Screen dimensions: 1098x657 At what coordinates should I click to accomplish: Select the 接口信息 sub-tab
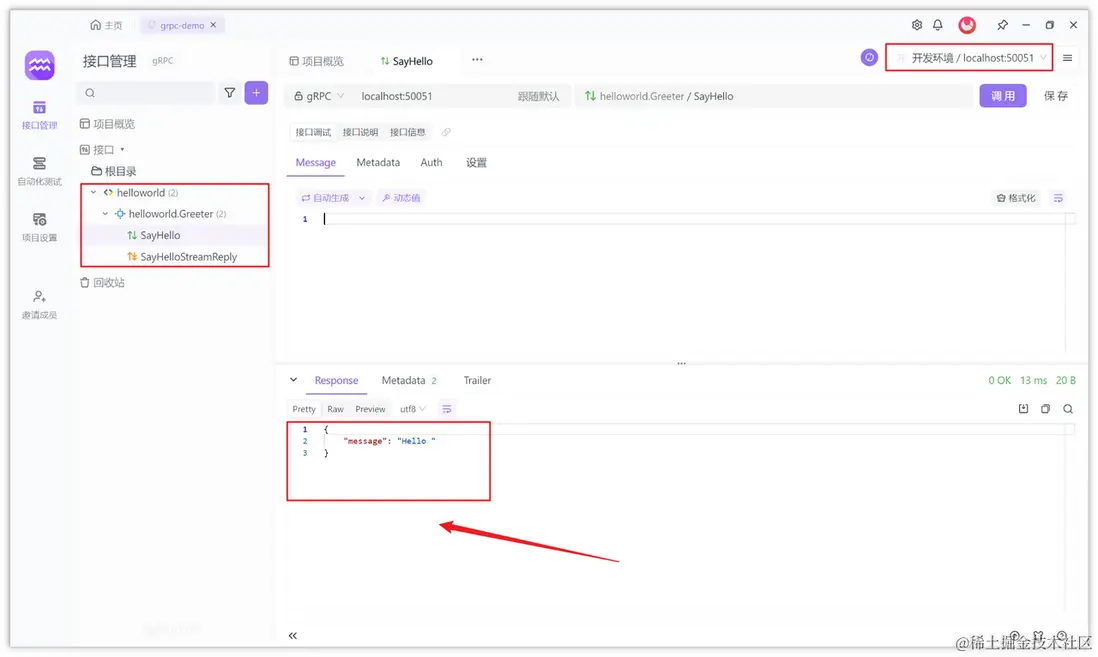[408, 132]
